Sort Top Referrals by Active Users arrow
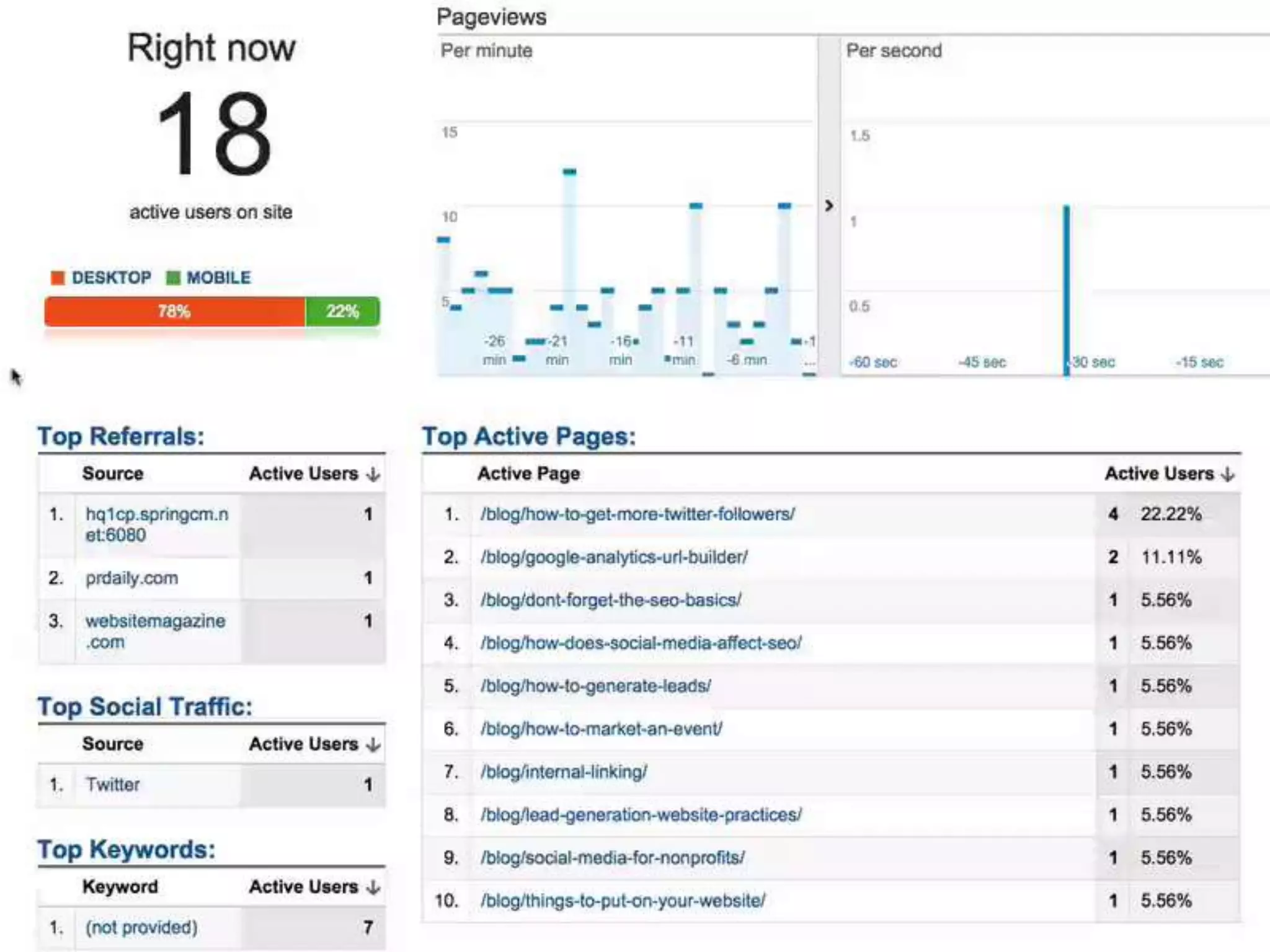1270x952 pixels. tap(373, 474)
